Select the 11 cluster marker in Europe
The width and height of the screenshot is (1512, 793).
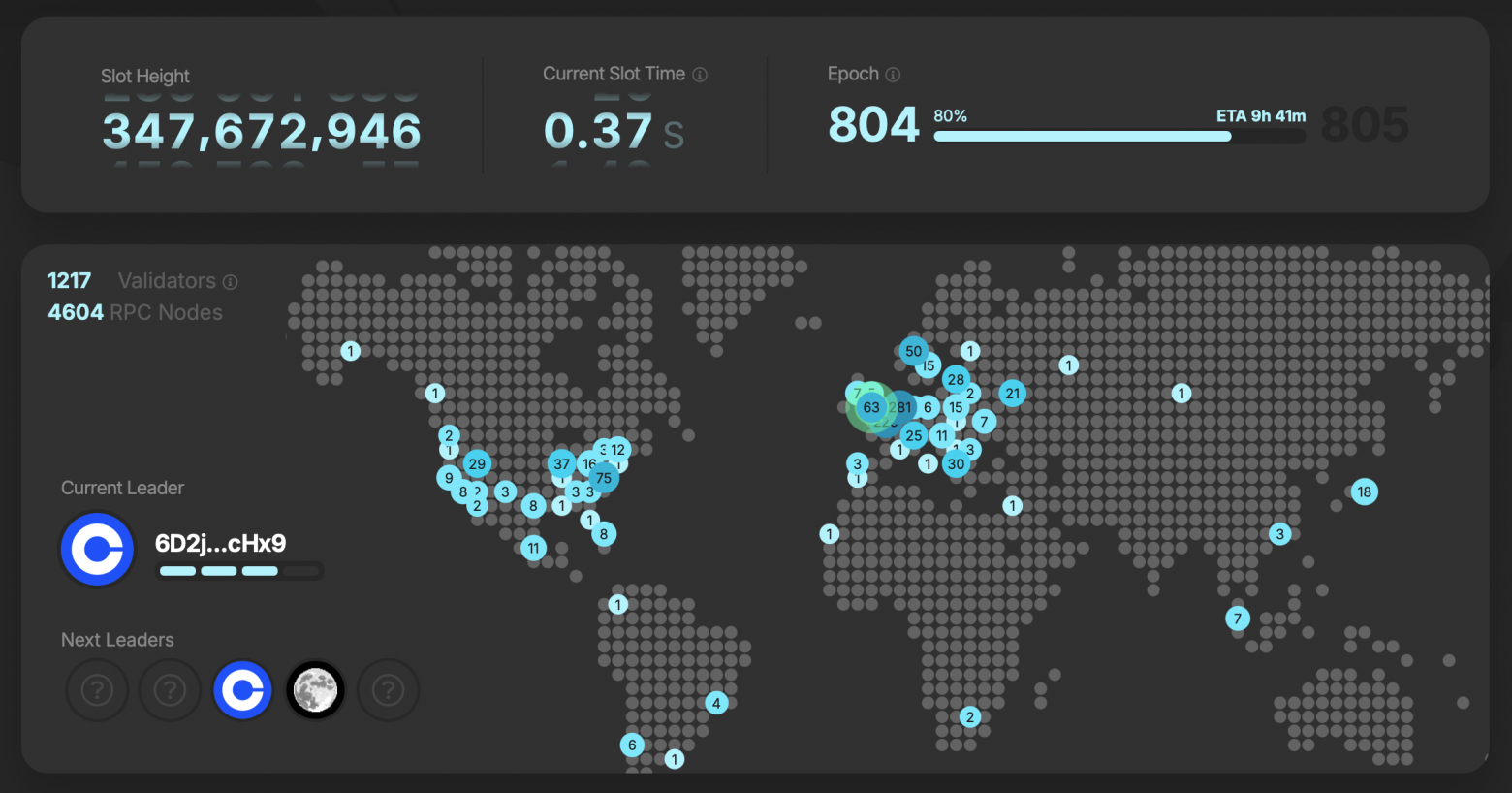pos(942,435)
